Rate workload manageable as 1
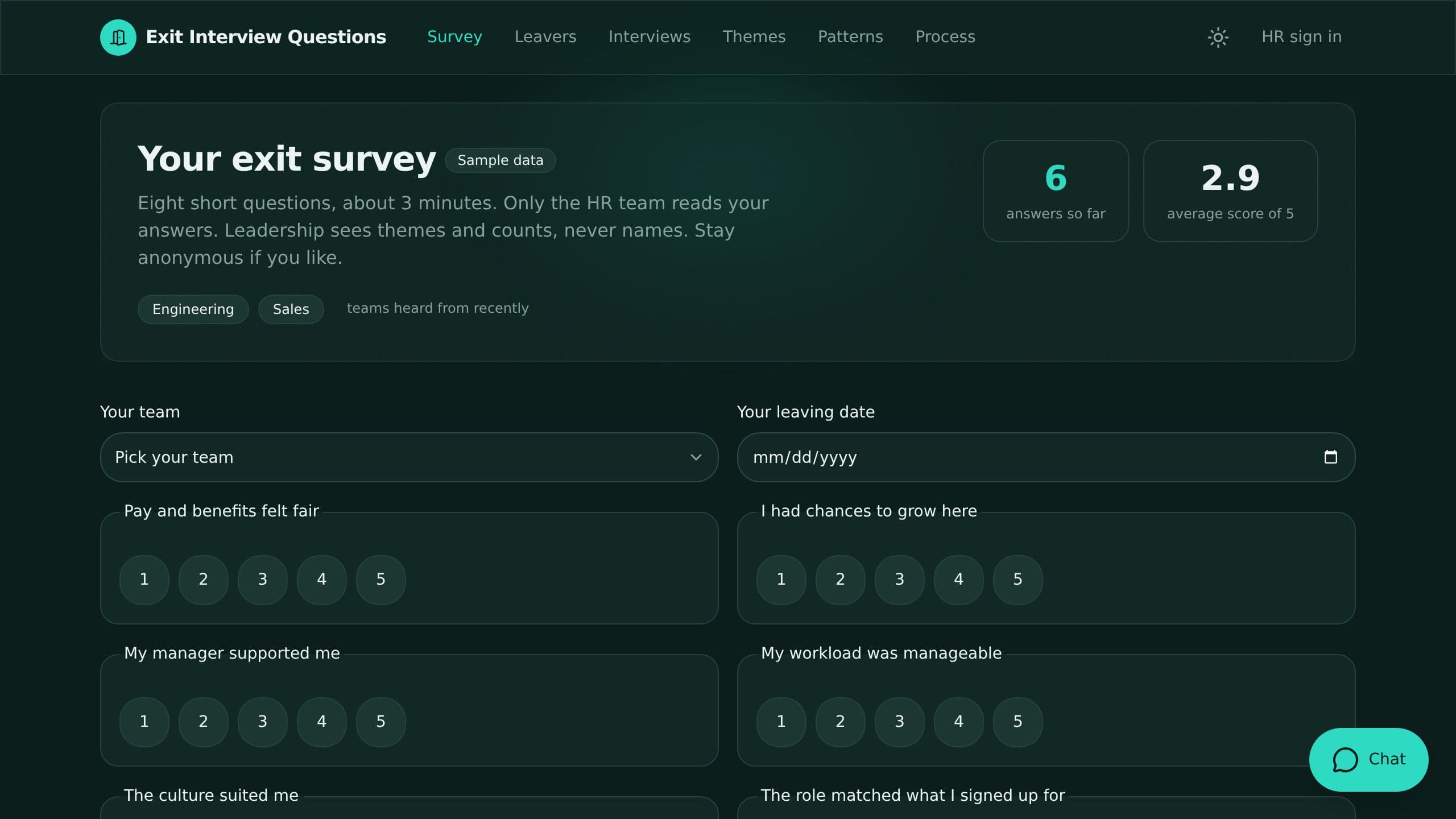The image size is (1456, 819). point(781,722)
